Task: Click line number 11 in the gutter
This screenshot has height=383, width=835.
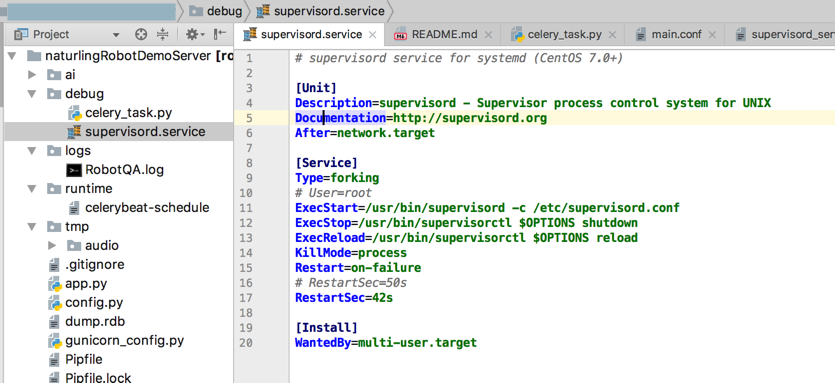Action: (x=246, y=208)
